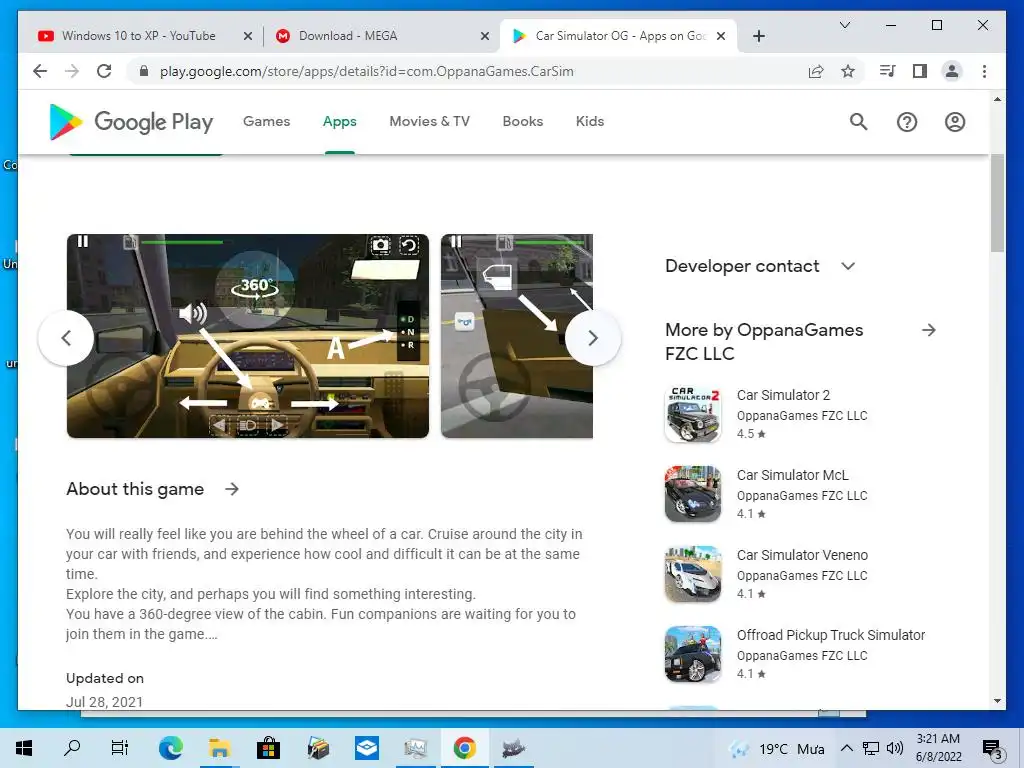
Task: Open weather widget showing 19°C
Action: click(777, 748)
